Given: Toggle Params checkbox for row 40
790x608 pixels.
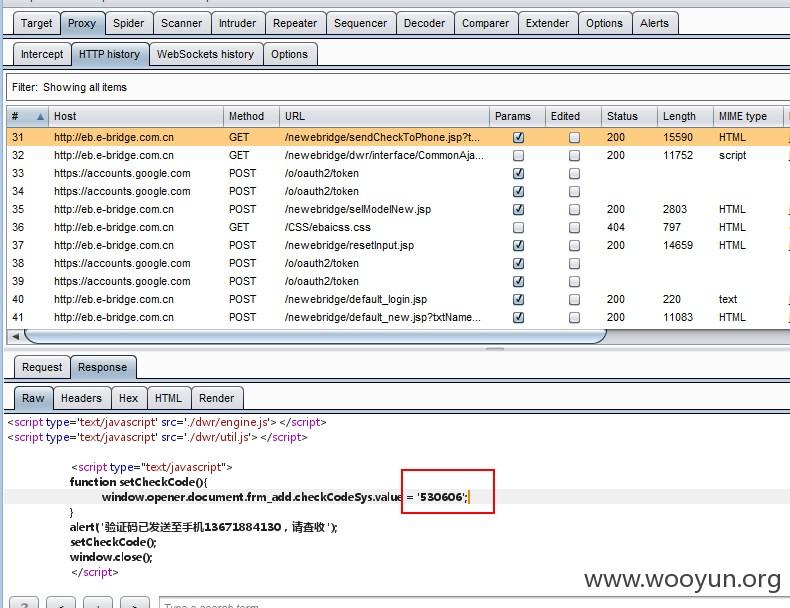Looking at the screenshot, I should coord(518,299).
